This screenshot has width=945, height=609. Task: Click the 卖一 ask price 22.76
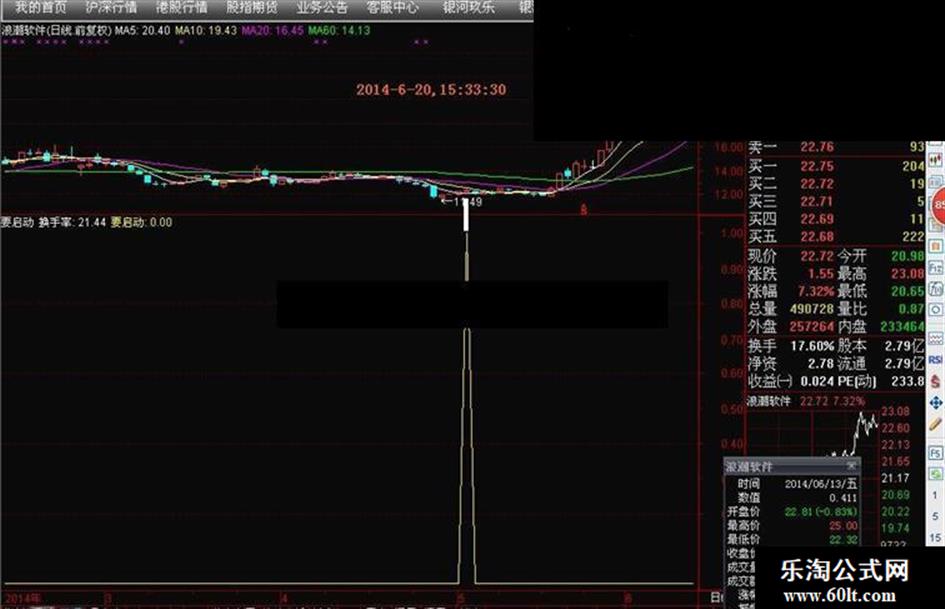[x=817, y=147]
